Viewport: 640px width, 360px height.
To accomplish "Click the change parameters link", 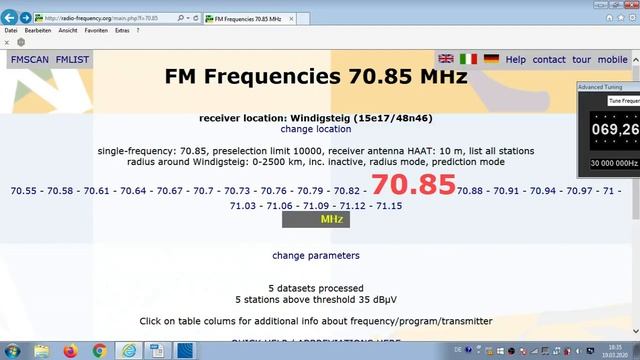I will coord(316,256).
